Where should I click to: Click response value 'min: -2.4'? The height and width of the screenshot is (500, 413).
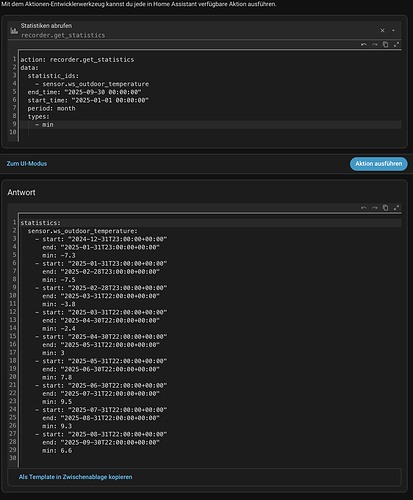point(59,328)
